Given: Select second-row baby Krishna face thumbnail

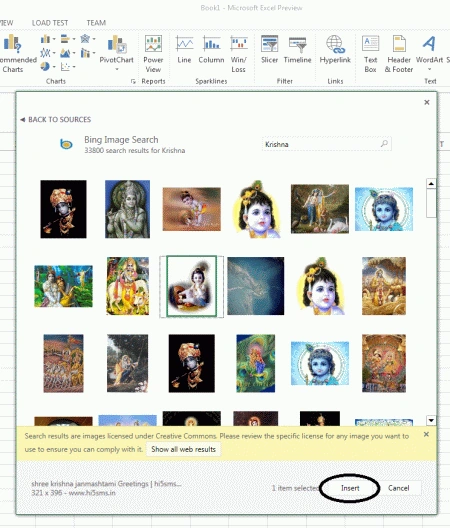Looking at the screenshot, I should tap(320, 286).
